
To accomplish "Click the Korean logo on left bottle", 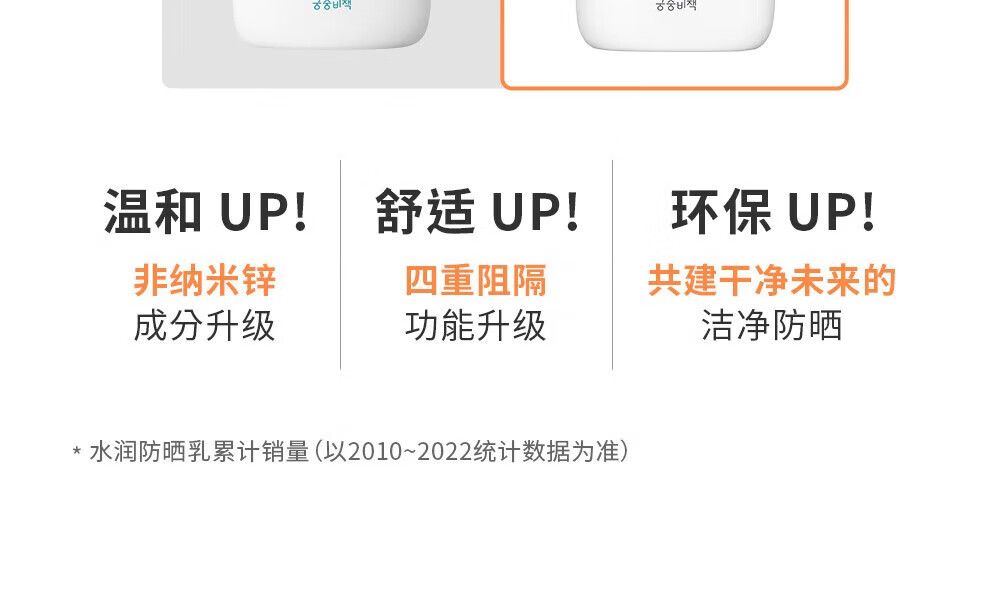I will [x=332, y=4].
